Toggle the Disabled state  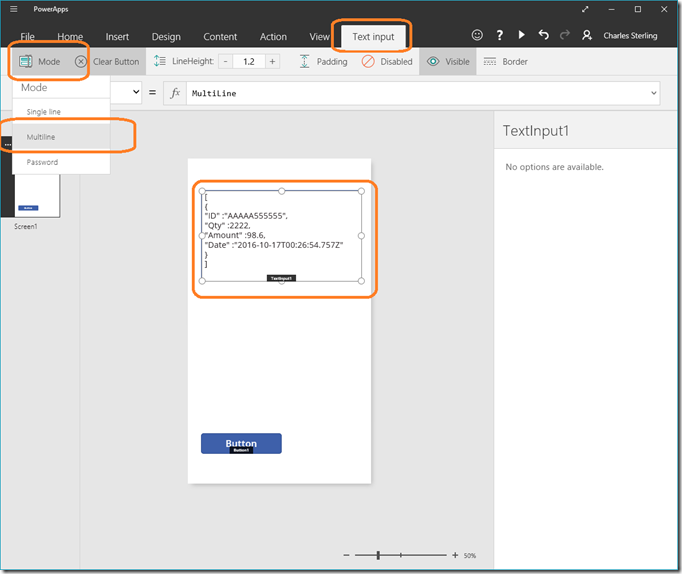point(387,62)
